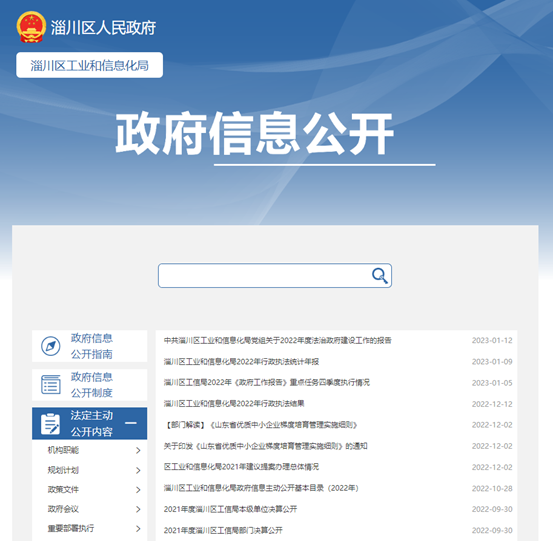The height and width of the screenshot is (542, 554).
Task: Expand the 规划计划 chevron arrow
Action: [x=138, y=470]
